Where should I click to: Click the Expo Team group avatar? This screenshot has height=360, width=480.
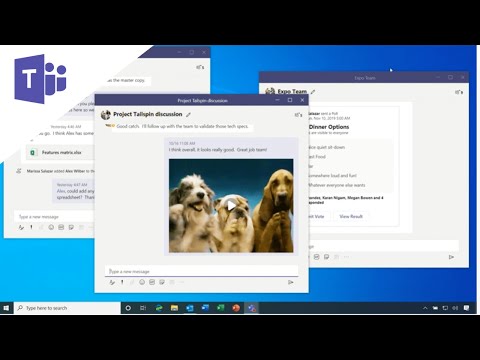click(270, 91)
